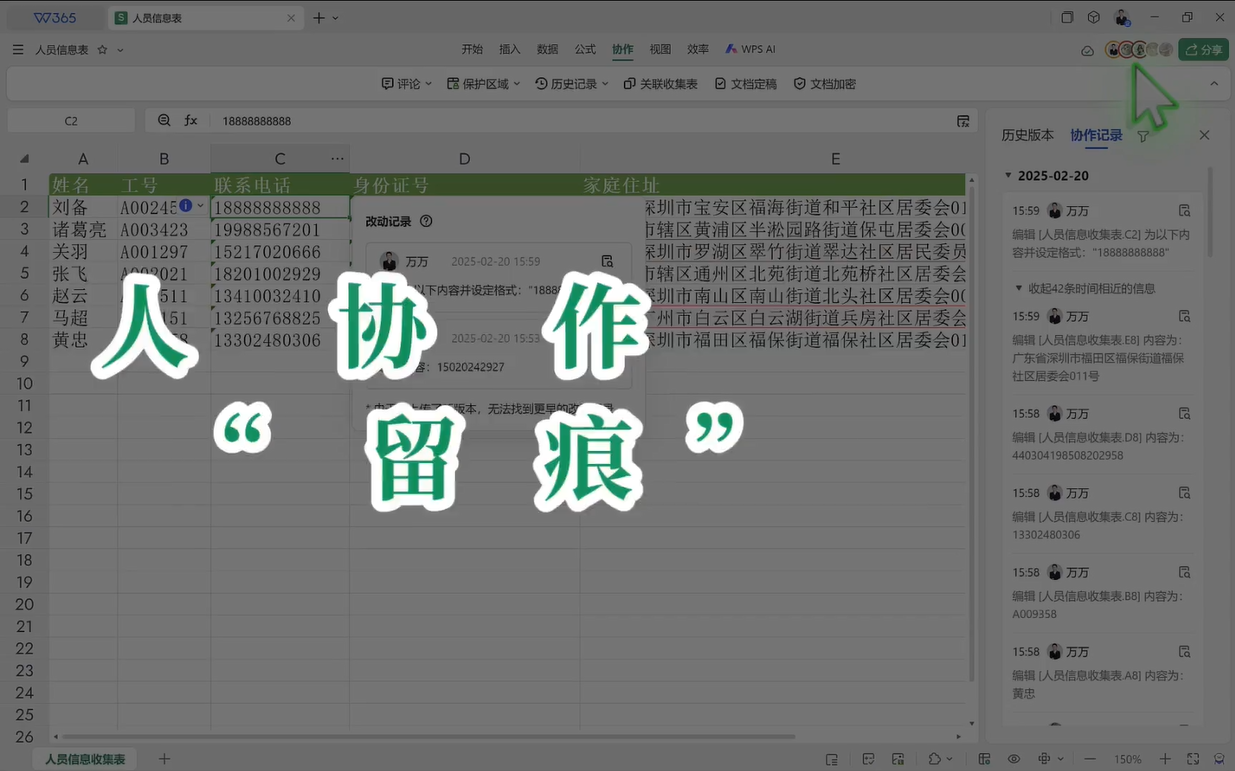Screen dimensions: 1235x771
Task: Add a new sheet with plus icon
Action: [165, 759]
